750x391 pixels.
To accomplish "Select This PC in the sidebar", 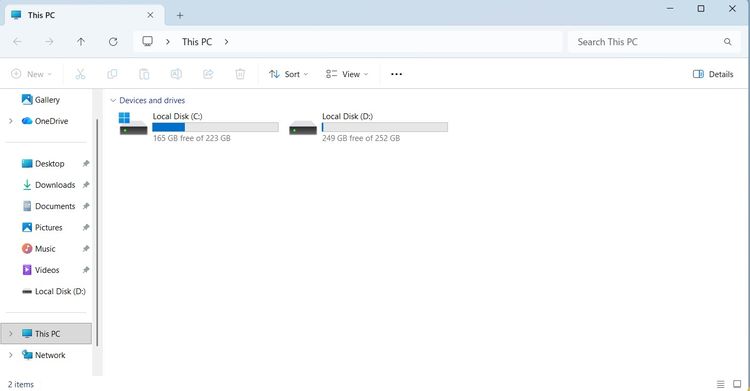I will [46, 334].
